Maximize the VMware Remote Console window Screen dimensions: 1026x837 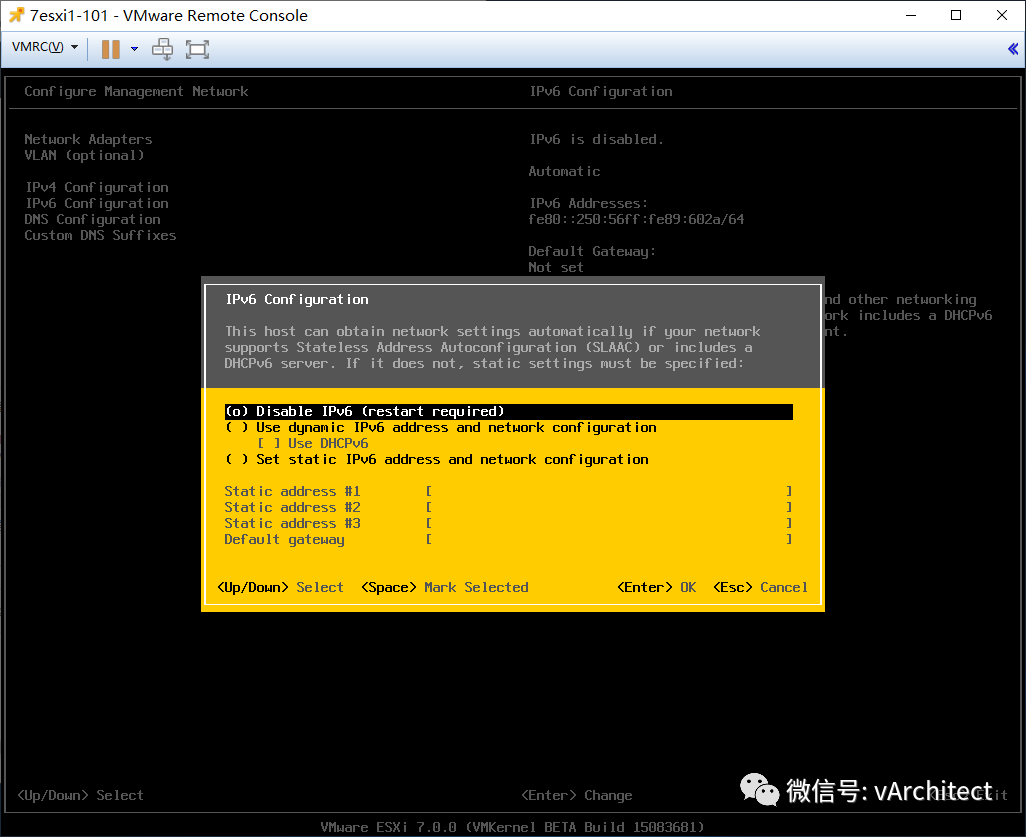pyautogui.click(x=956, y=15)
